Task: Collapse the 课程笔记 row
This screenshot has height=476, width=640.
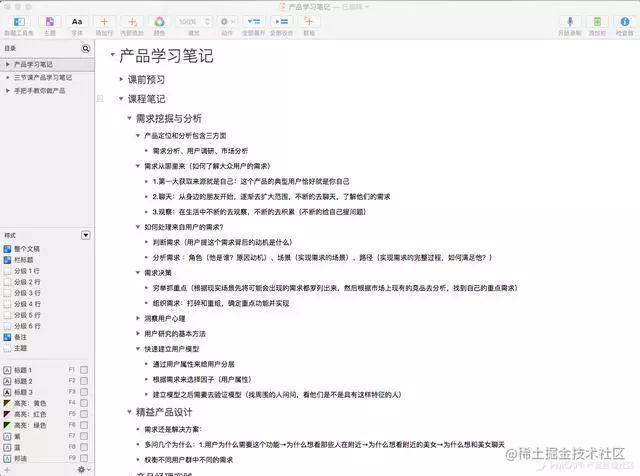Action: (x=121, y=98)
